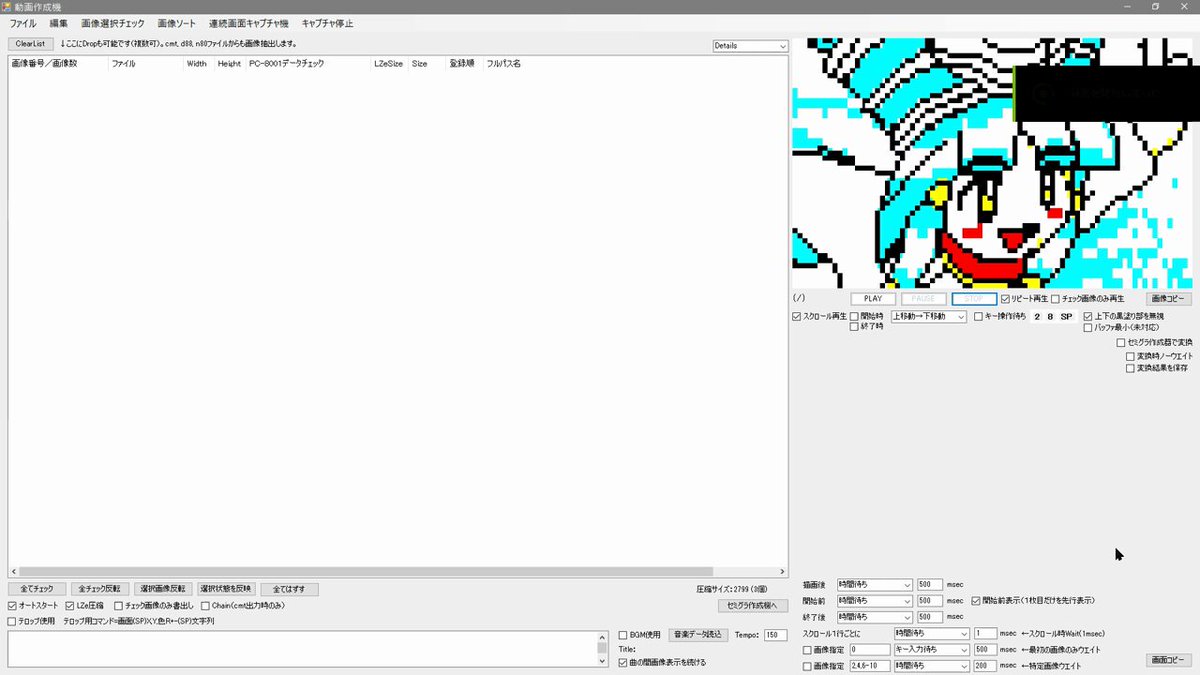Click the 選択画像反転 button
This screenshot has height=675, width=1200.
(x=162, y=589)
